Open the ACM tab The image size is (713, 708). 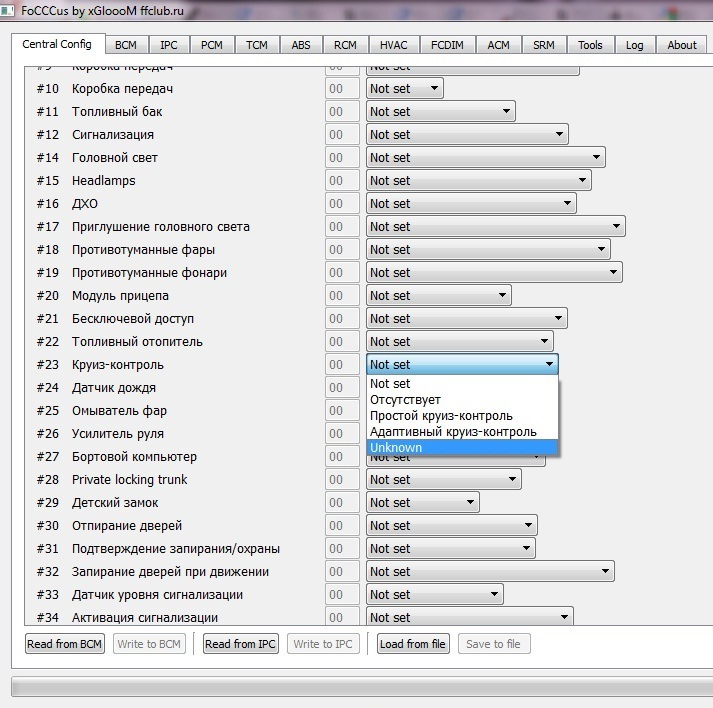coord(499,45)
